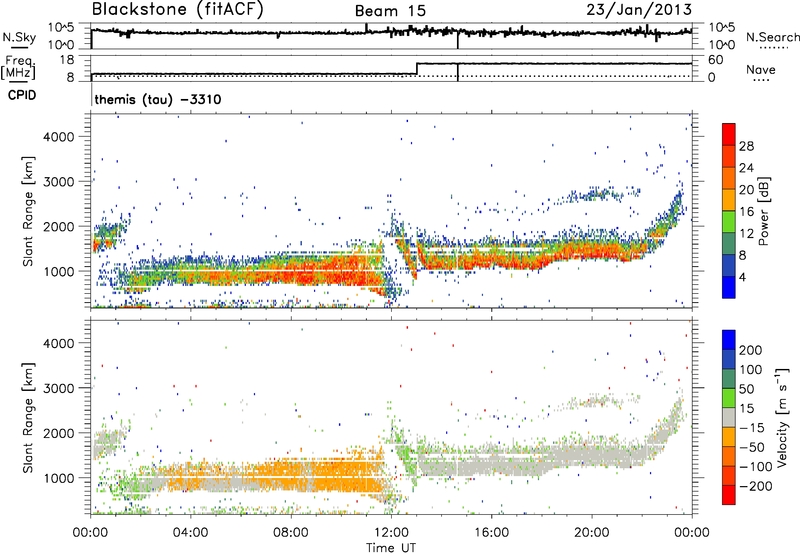
Task: Click the Nave legend label
Action: click(x=760, y=69)
